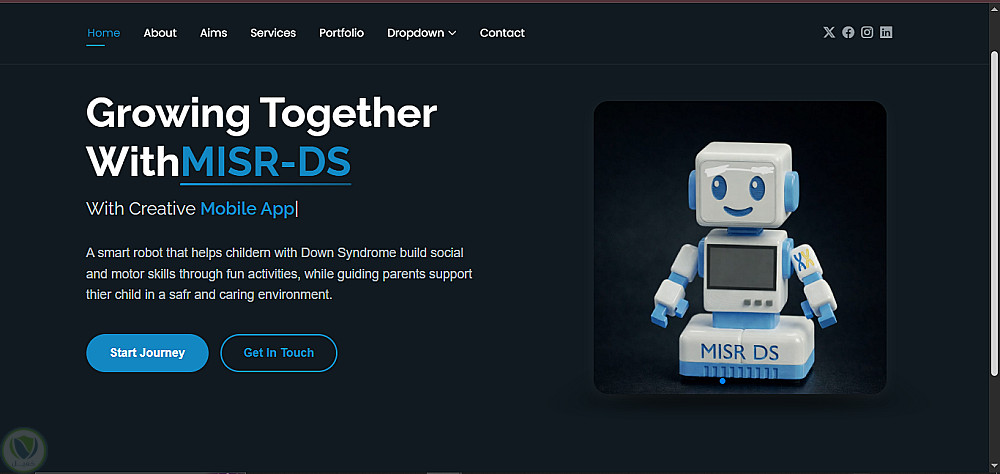Open the LinkedIn social link
The image size is (1000, 474).
(886, 33)
